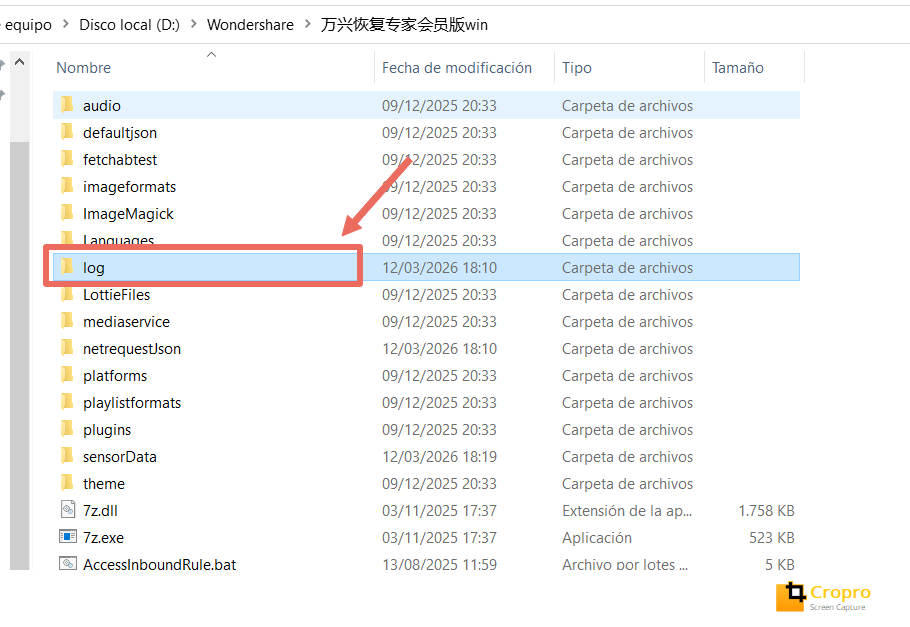
Task: Select the imageformats folder icon
Action: [67, 186]
